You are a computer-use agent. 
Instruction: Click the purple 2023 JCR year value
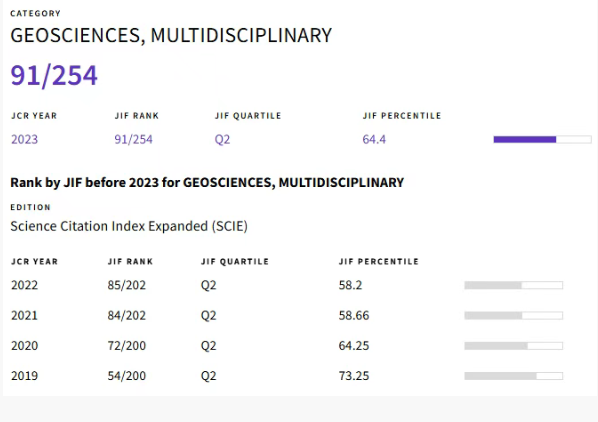[x=24, y=140]
